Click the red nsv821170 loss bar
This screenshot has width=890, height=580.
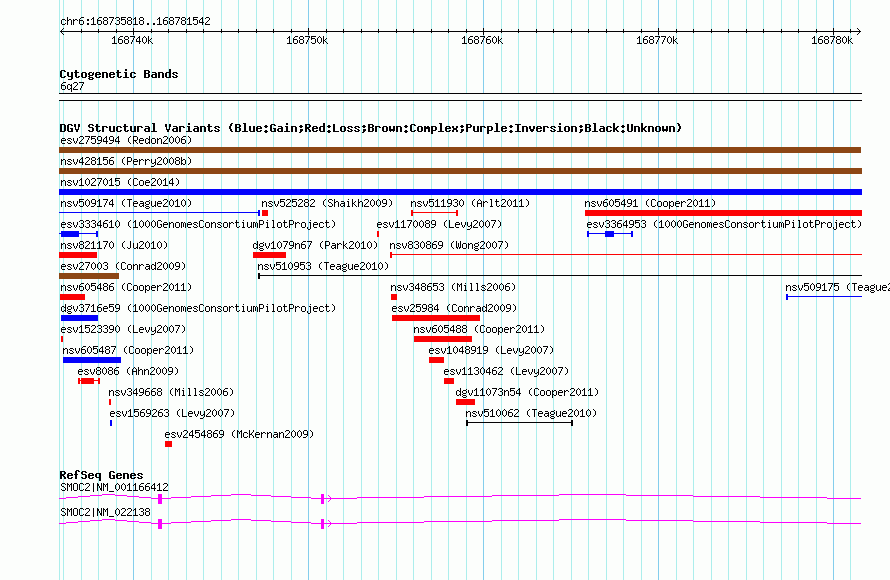pyautogui.click(x=78, y=255)
